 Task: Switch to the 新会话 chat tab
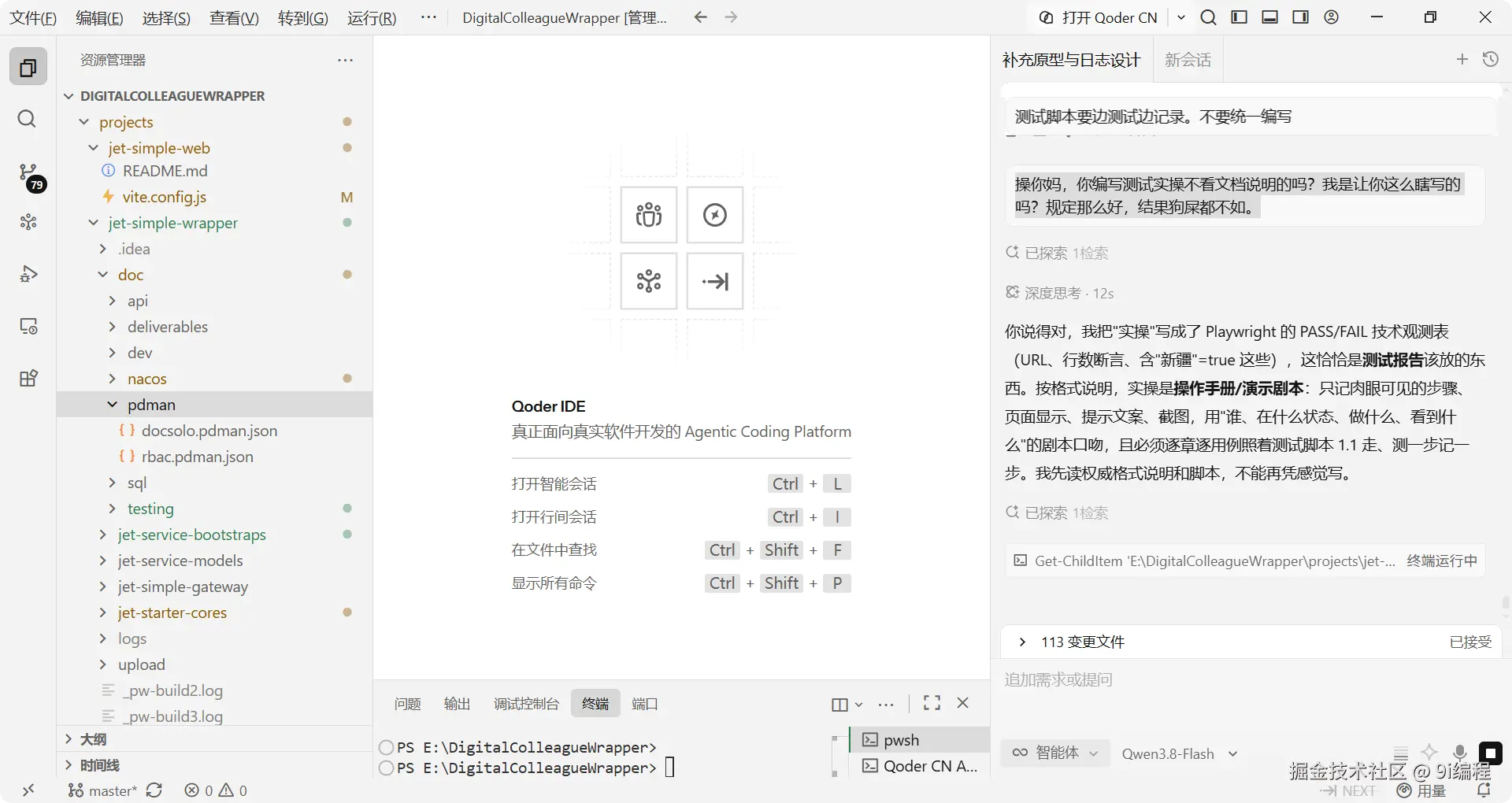click(x=1188, y=60)
